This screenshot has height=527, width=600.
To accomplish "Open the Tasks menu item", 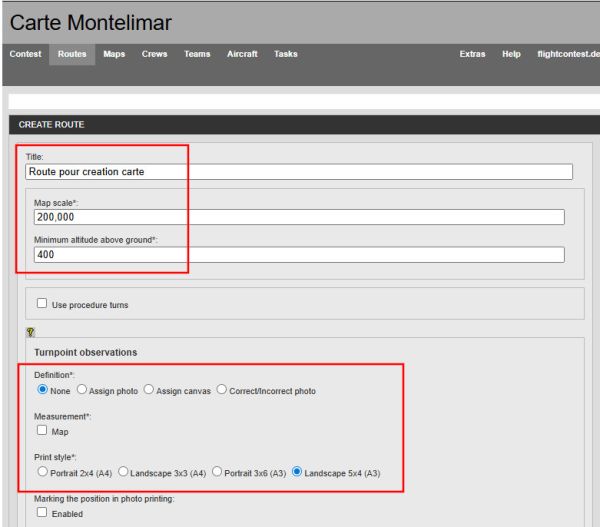I will click(x=286, y=54).
